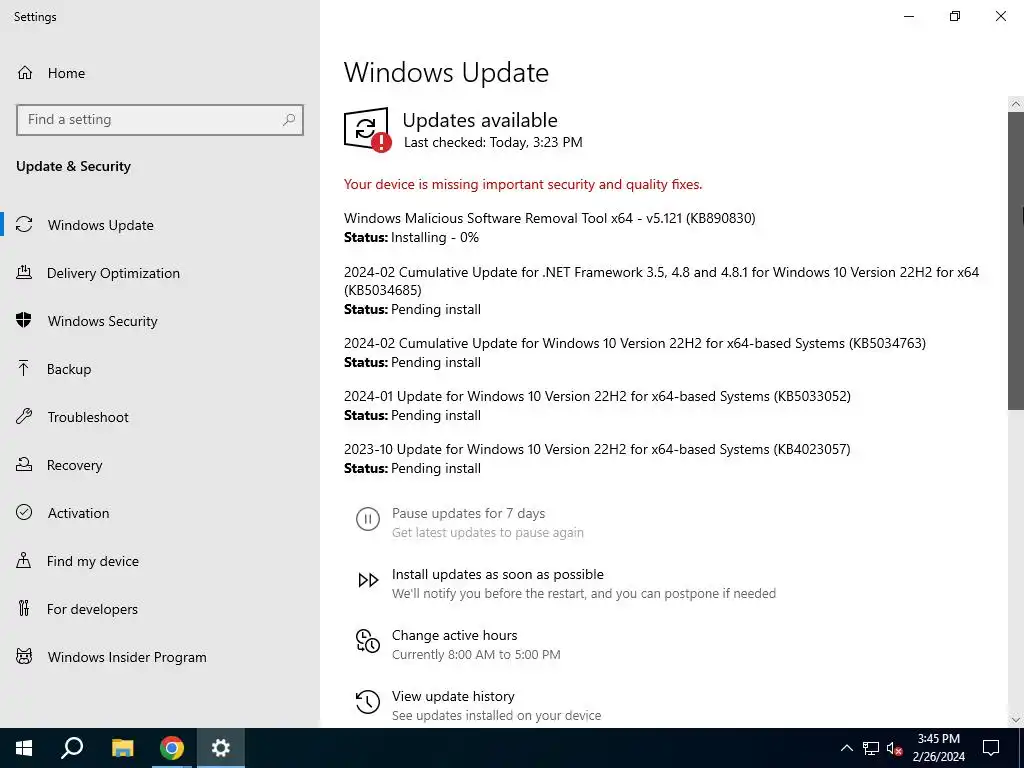The width and height of the screenshot is (1024, 768).
Task: Open Find my device settings
Action: (160, 561)
